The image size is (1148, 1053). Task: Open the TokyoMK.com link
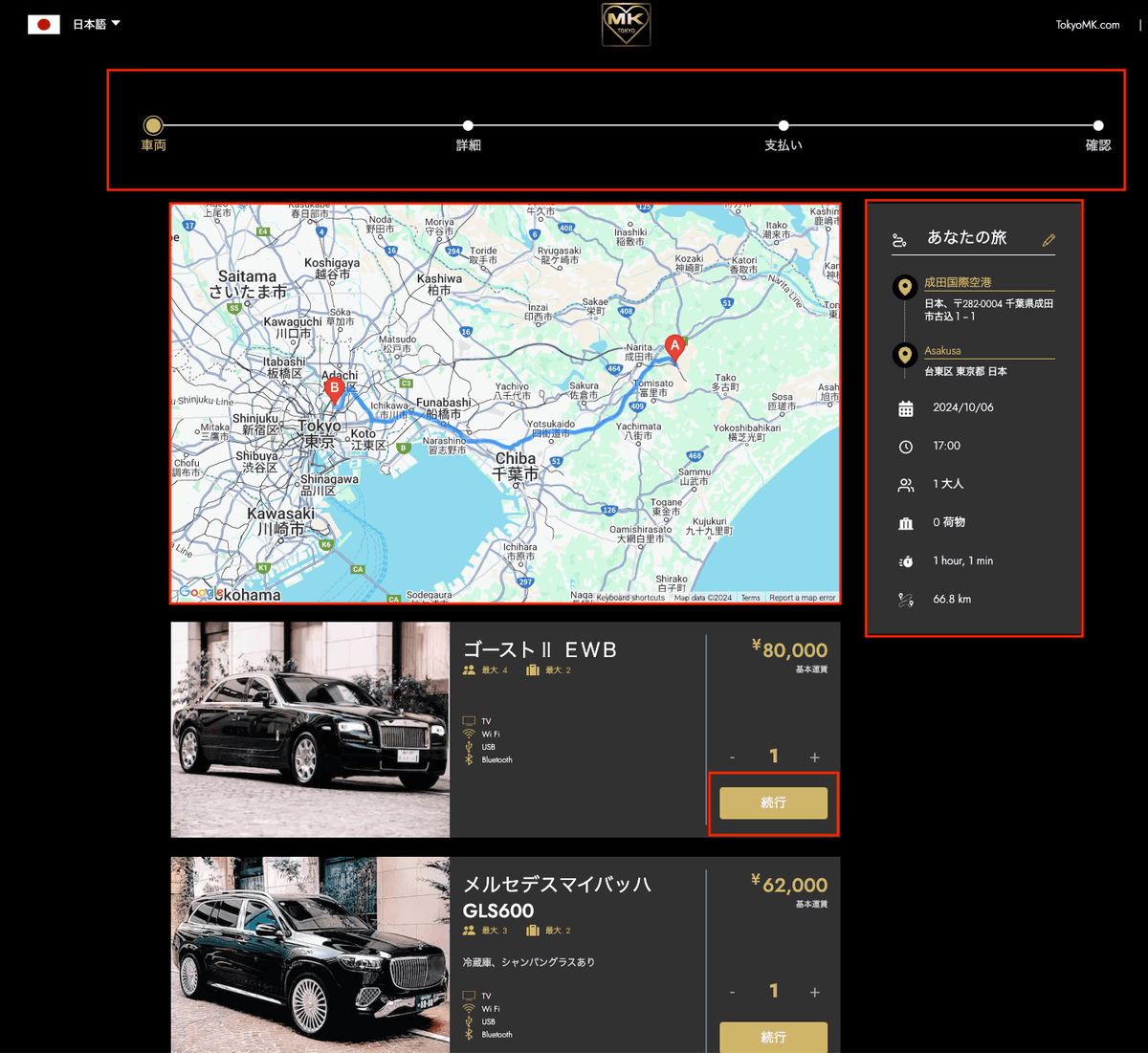[1087, 25]
